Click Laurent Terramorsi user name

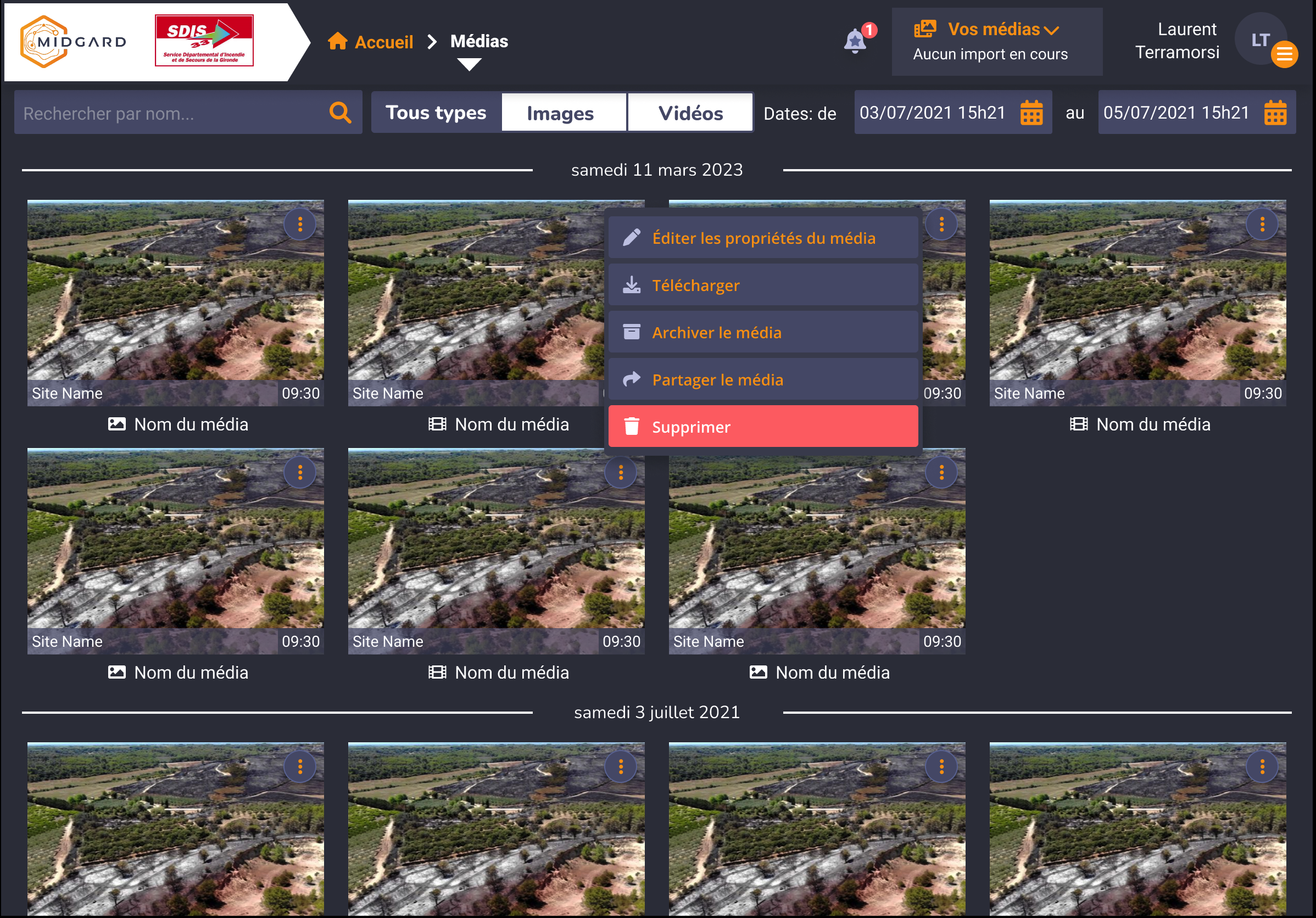coord(1177,41)
